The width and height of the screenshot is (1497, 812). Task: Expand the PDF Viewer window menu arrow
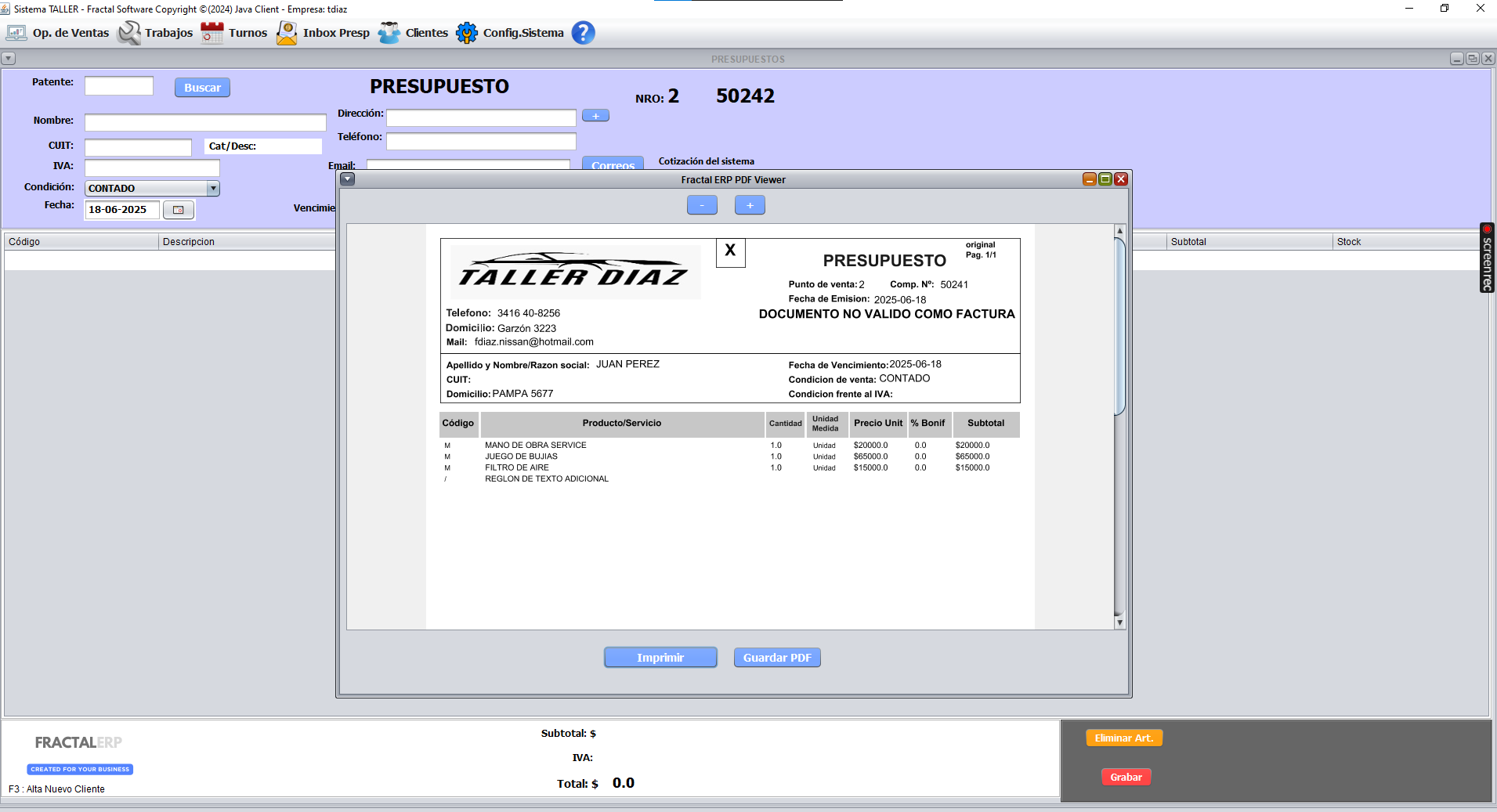[x=348, y=179]
